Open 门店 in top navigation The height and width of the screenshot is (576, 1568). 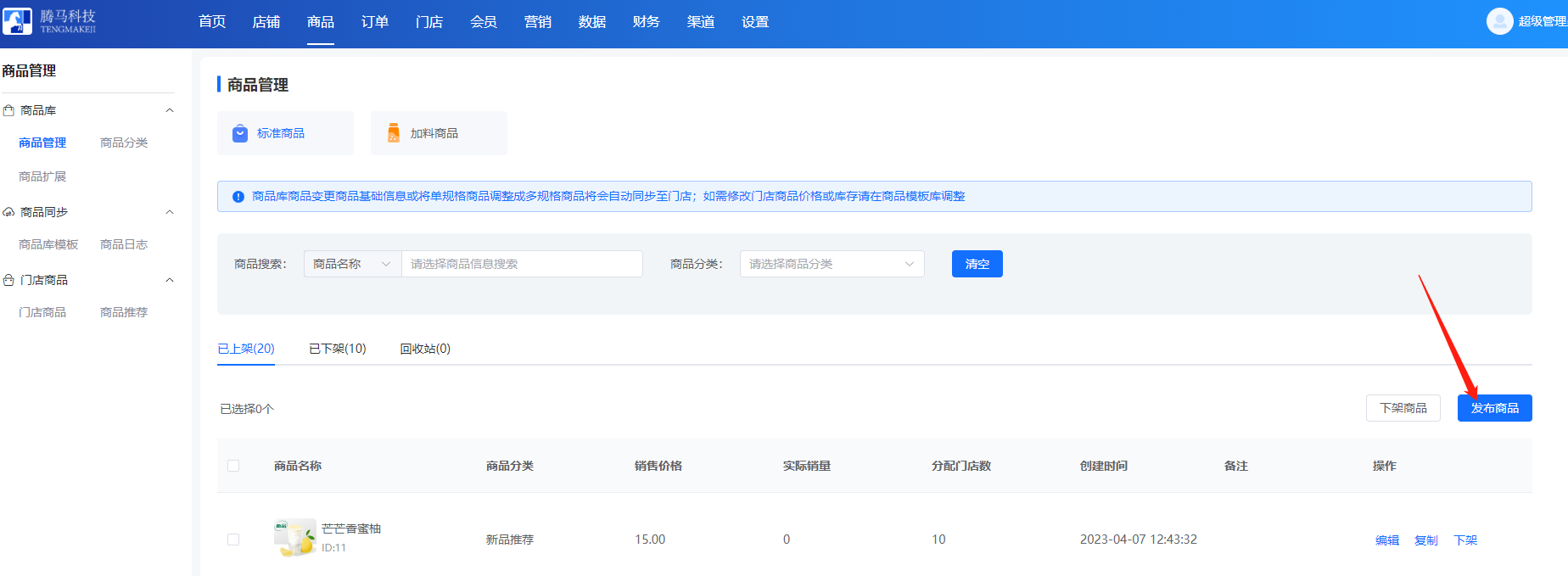click(x=429, y=22)
